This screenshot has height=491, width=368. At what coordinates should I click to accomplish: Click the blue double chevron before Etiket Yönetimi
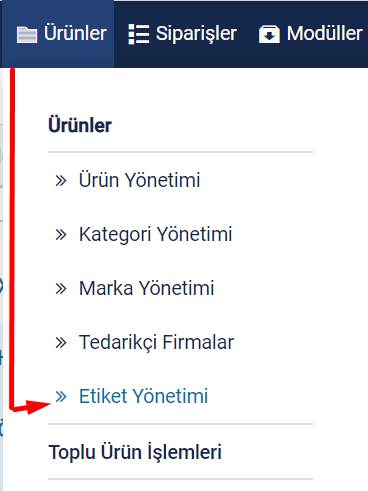(x=61, y=397)
